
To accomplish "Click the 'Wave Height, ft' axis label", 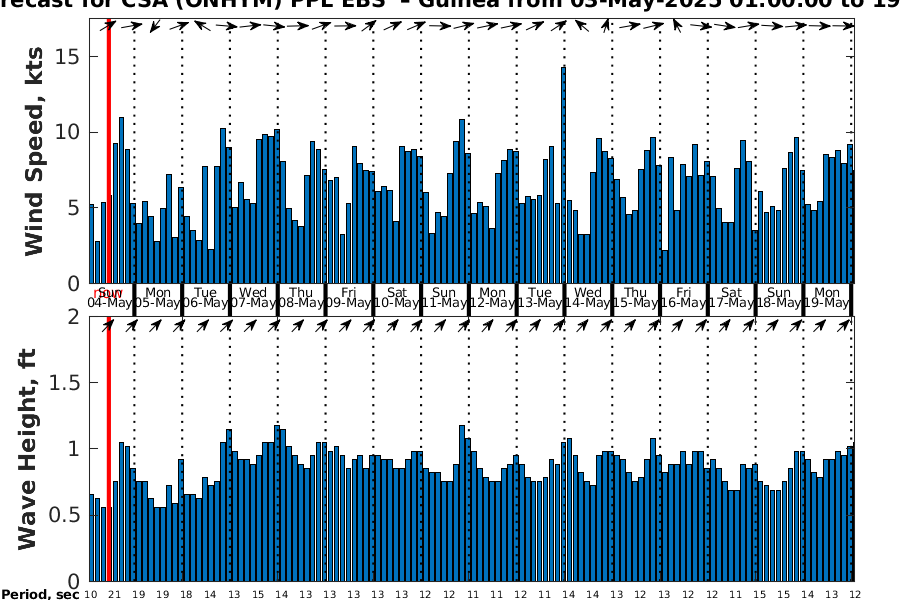I will (x=27, y=449).
